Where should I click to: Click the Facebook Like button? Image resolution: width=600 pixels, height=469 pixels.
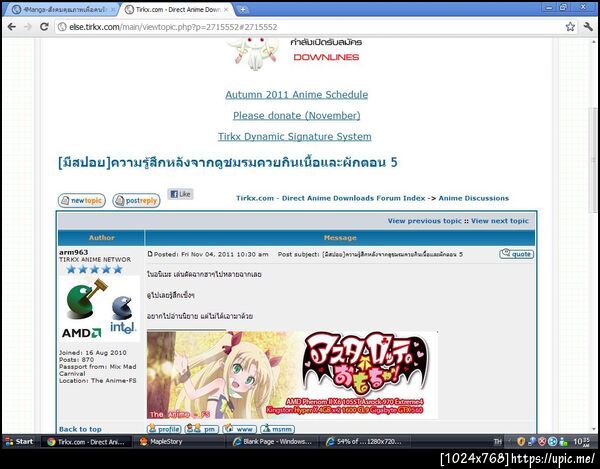[180, 194]
